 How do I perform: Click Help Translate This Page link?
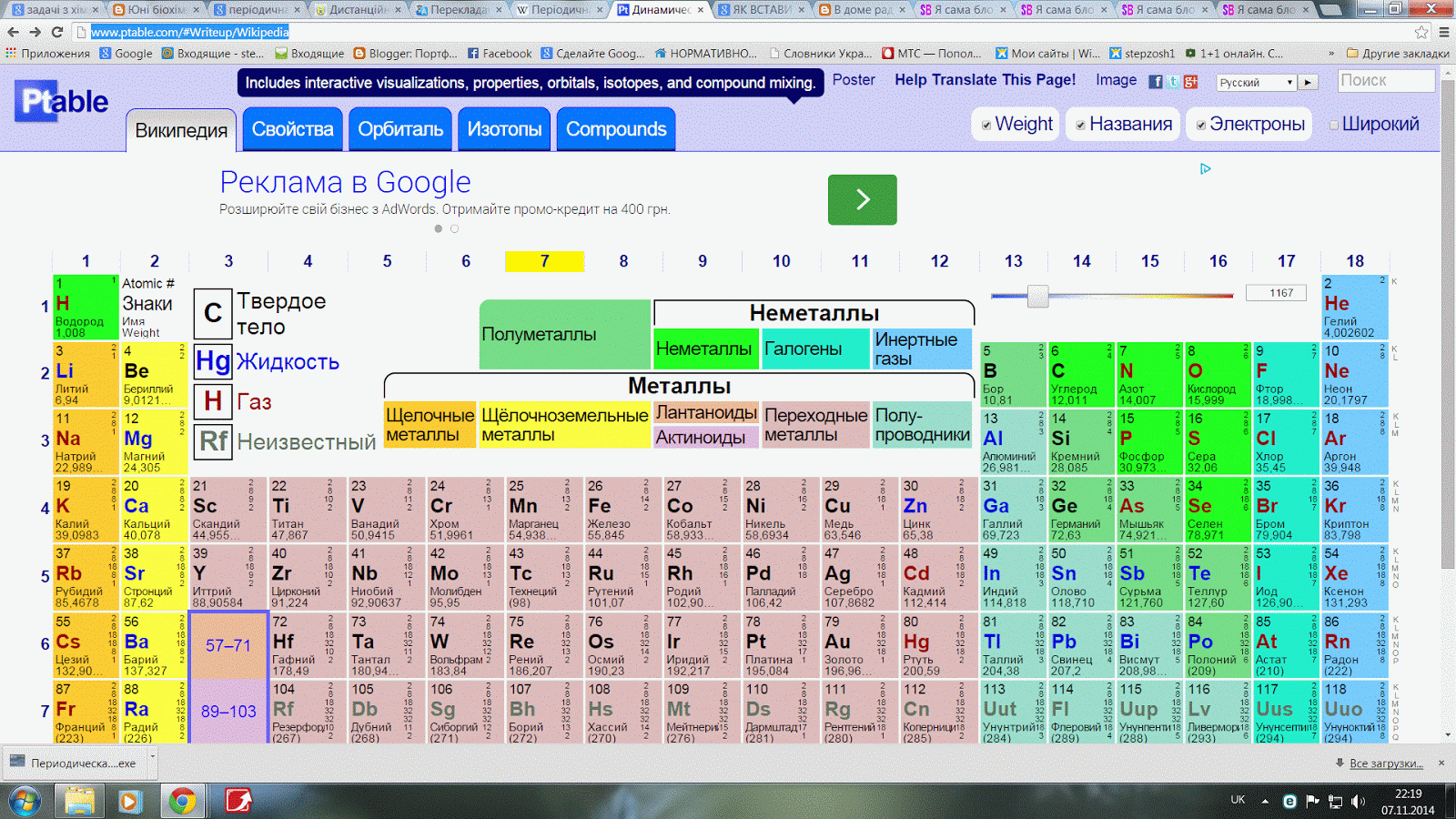pyautogui.click(x=985, y=80)
